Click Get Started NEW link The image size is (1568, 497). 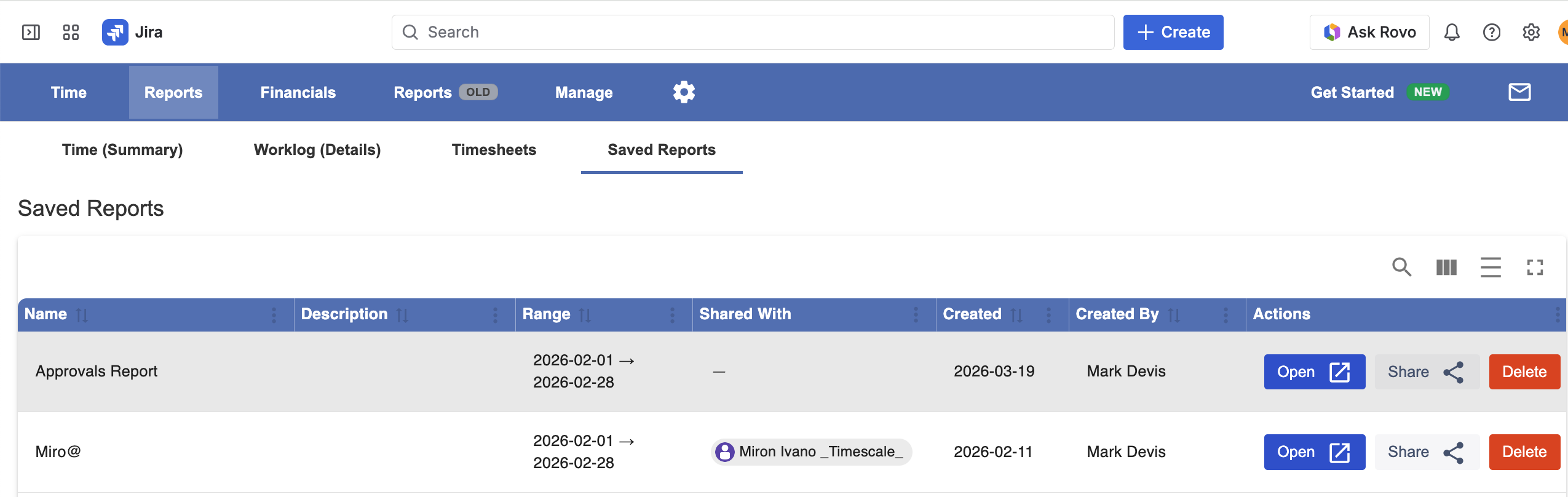1380,92
